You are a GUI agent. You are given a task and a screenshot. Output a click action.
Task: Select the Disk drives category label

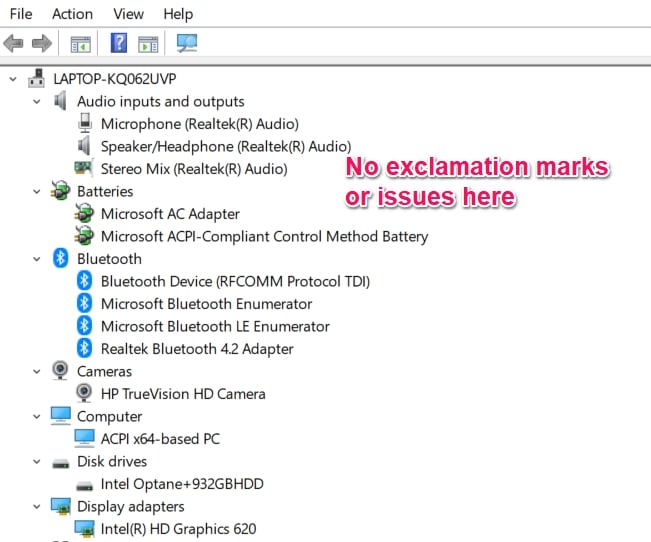(112, 461)
